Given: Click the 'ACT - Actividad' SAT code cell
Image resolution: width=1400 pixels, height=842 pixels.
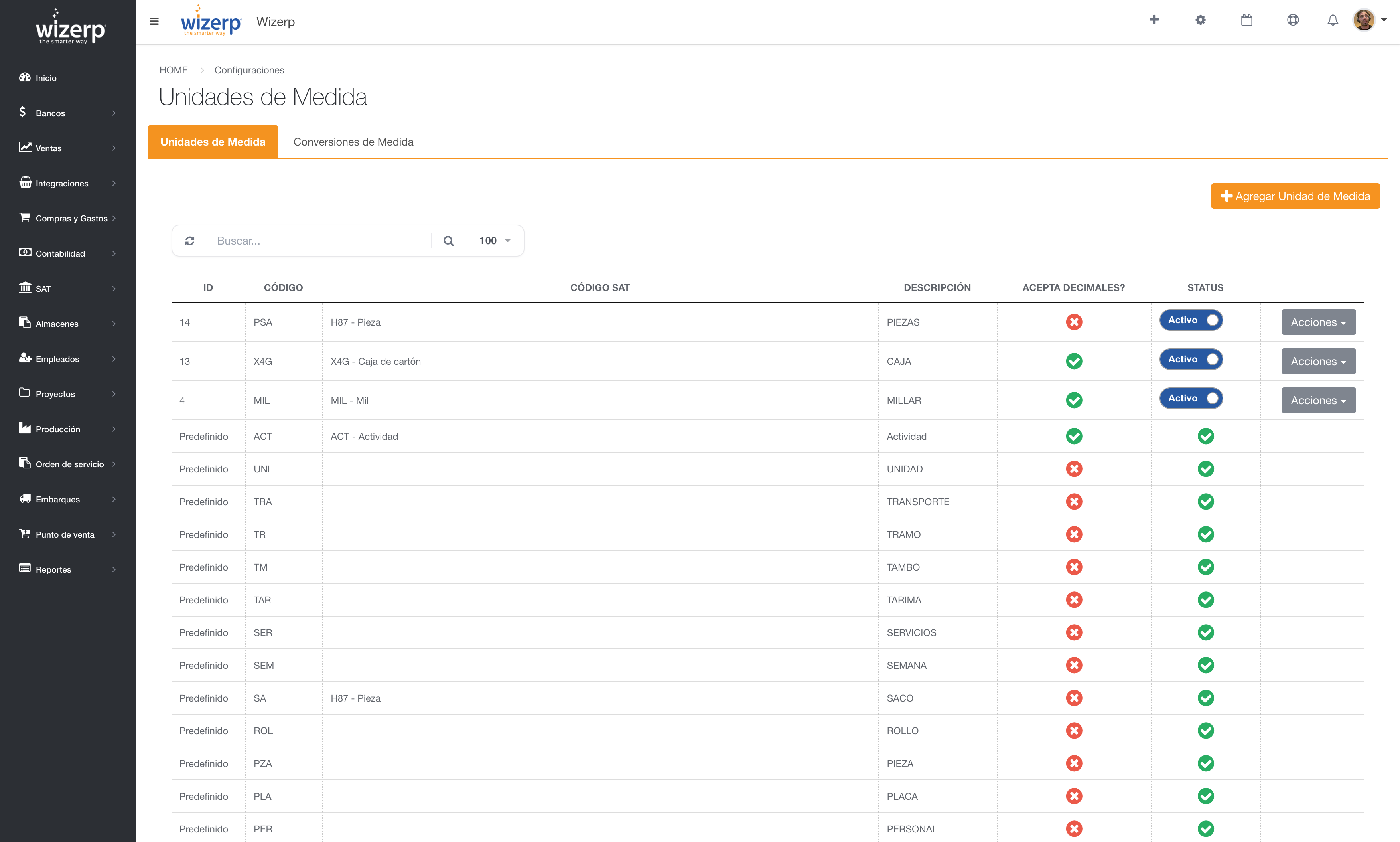Looking at the screenshot, I should (x=600, y=436).
